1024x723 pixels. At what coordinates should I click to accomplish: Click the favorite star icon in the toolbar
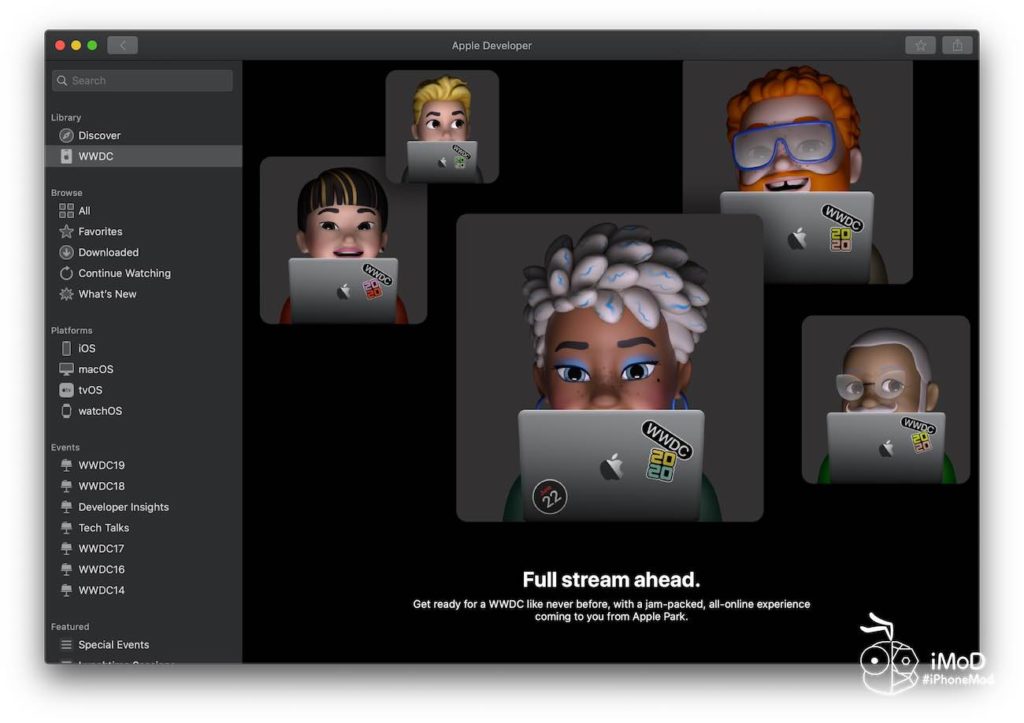[x=920, y=45]
